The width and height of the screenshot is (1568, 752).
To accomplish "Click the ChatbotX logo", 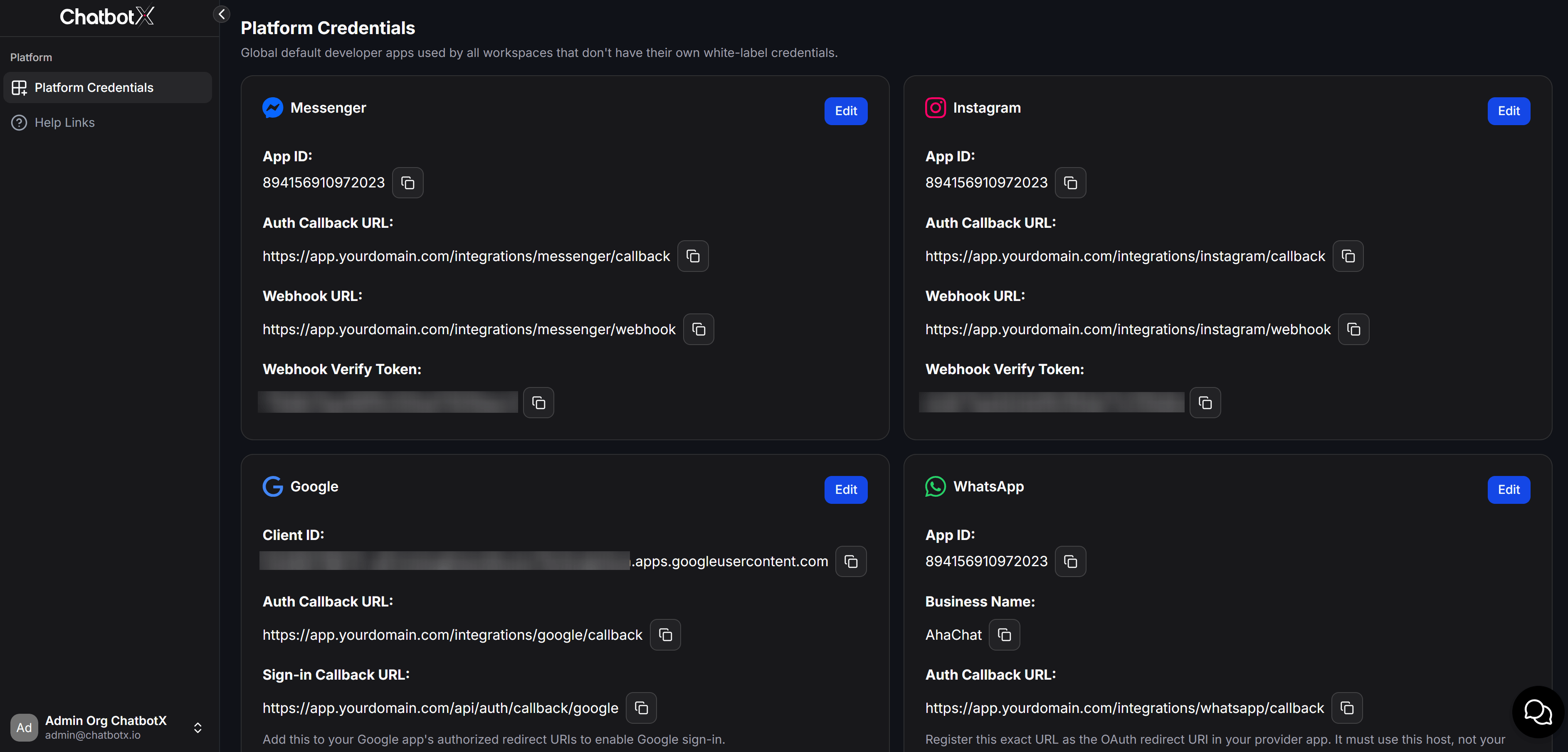I will click(107, 17).
